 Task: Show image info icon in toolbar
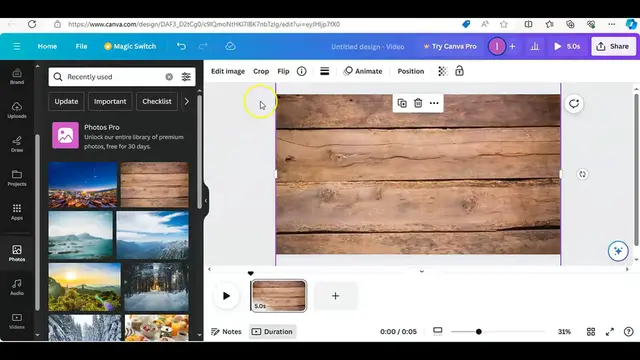click(x=301, y=71)
